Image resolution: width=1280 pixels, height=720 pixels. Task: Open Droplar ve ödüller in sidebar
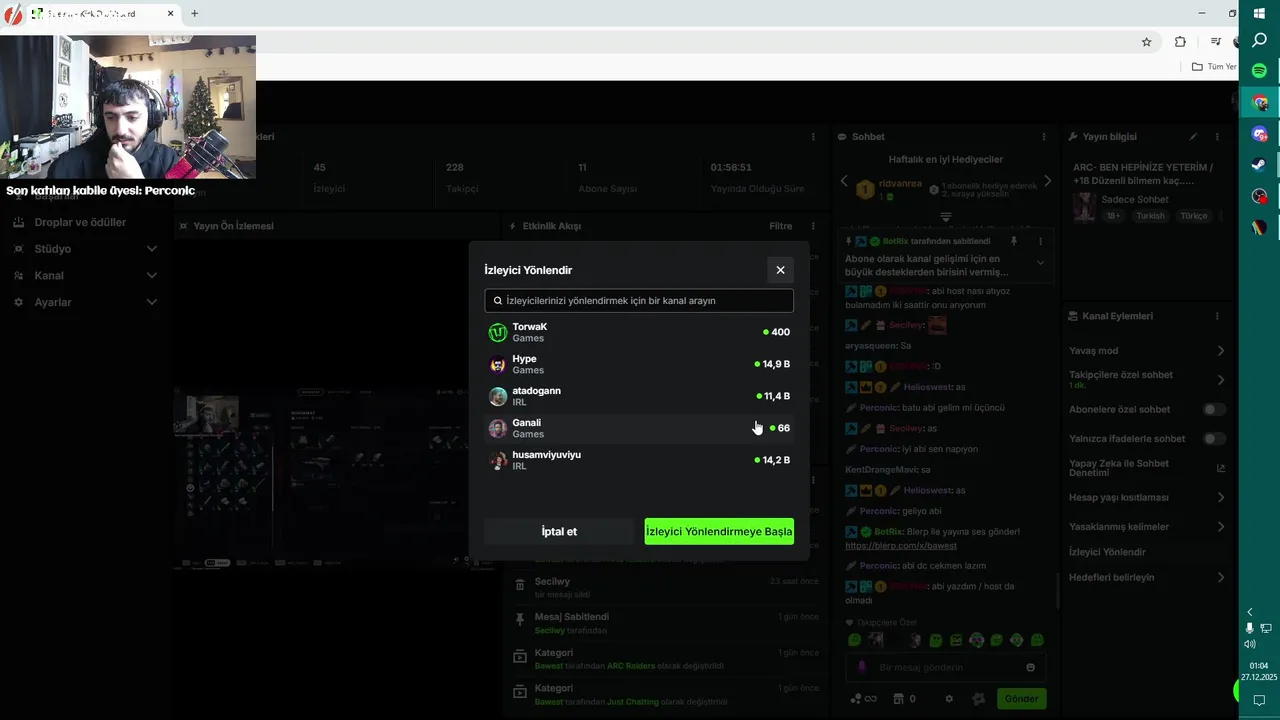(80, 223)
